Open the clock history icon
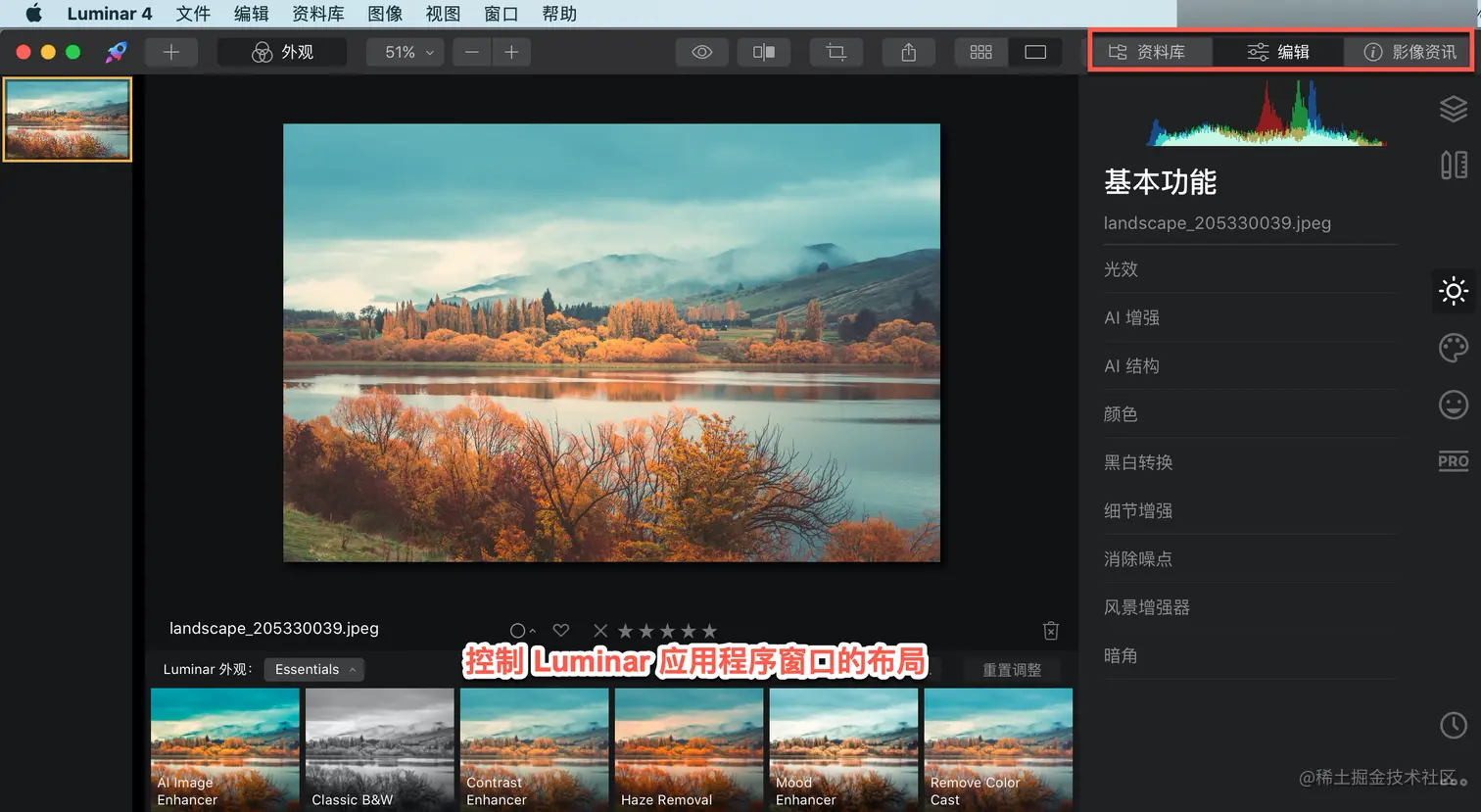Image resolution: width=1481 pixels, height=812 pixels. point(1454,725)
